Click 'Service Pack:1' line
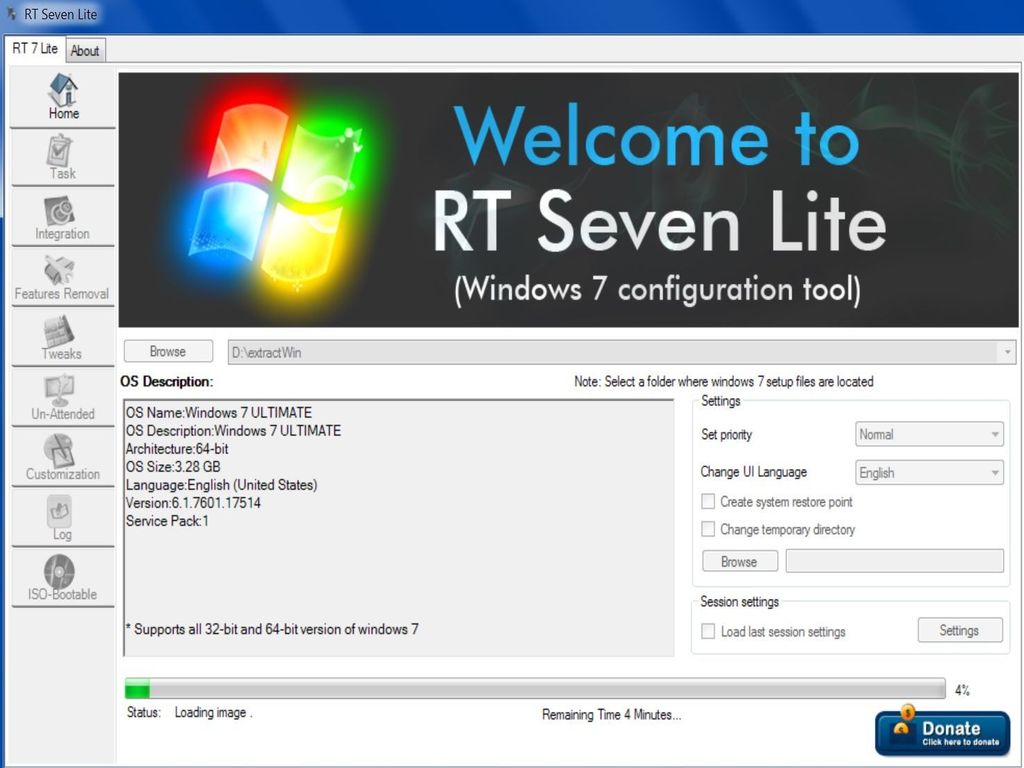1024x768 pixels. (x=167, y=521)
